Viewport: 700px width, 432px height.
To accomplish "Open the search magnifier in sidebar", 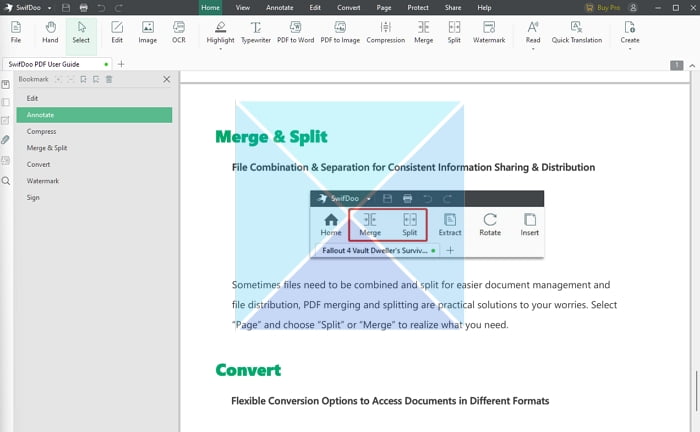I will pyautogui.click(x=5, y=181).
